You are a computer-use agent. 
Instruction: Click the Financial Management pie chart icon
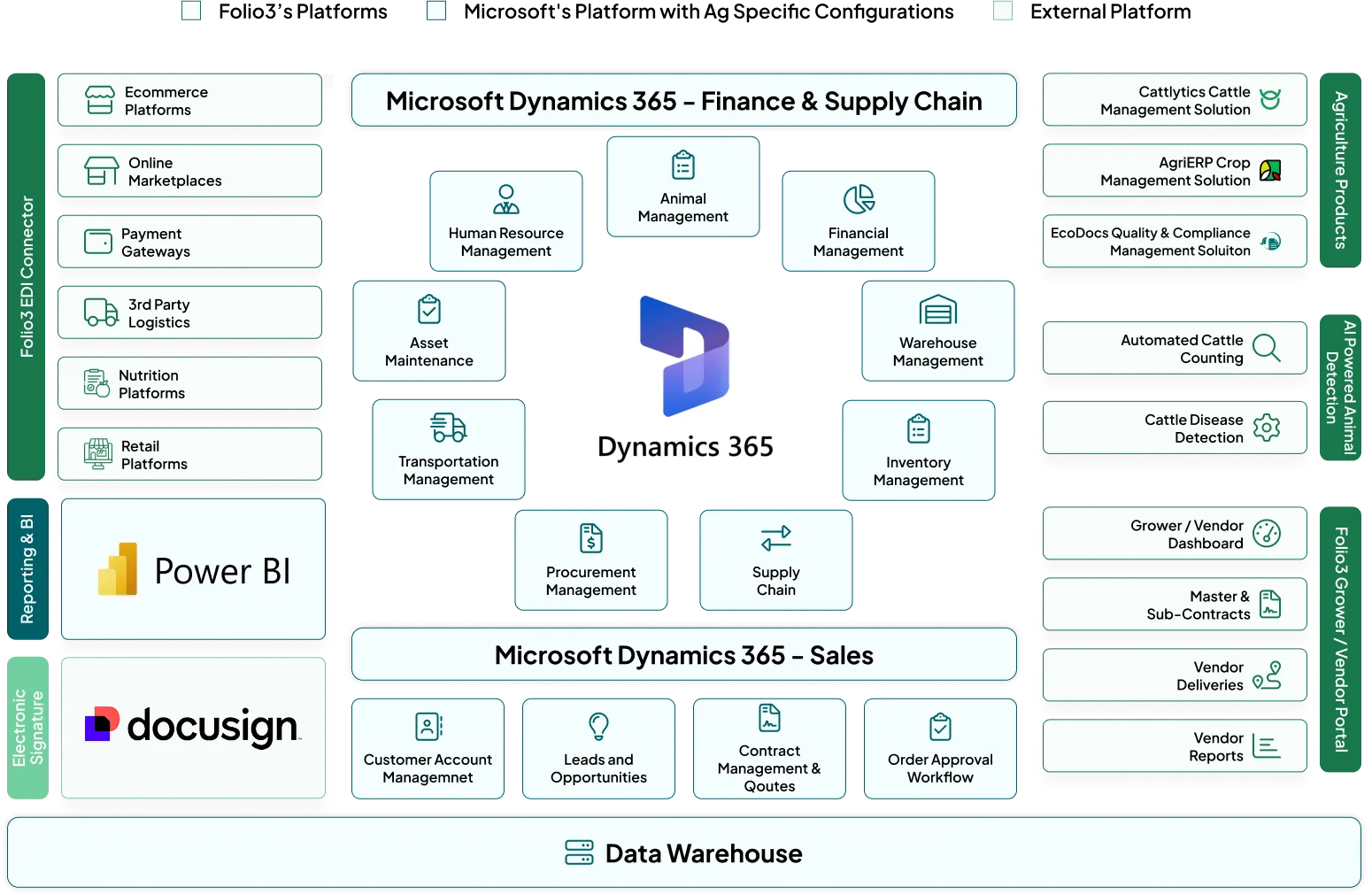(858, 200)
